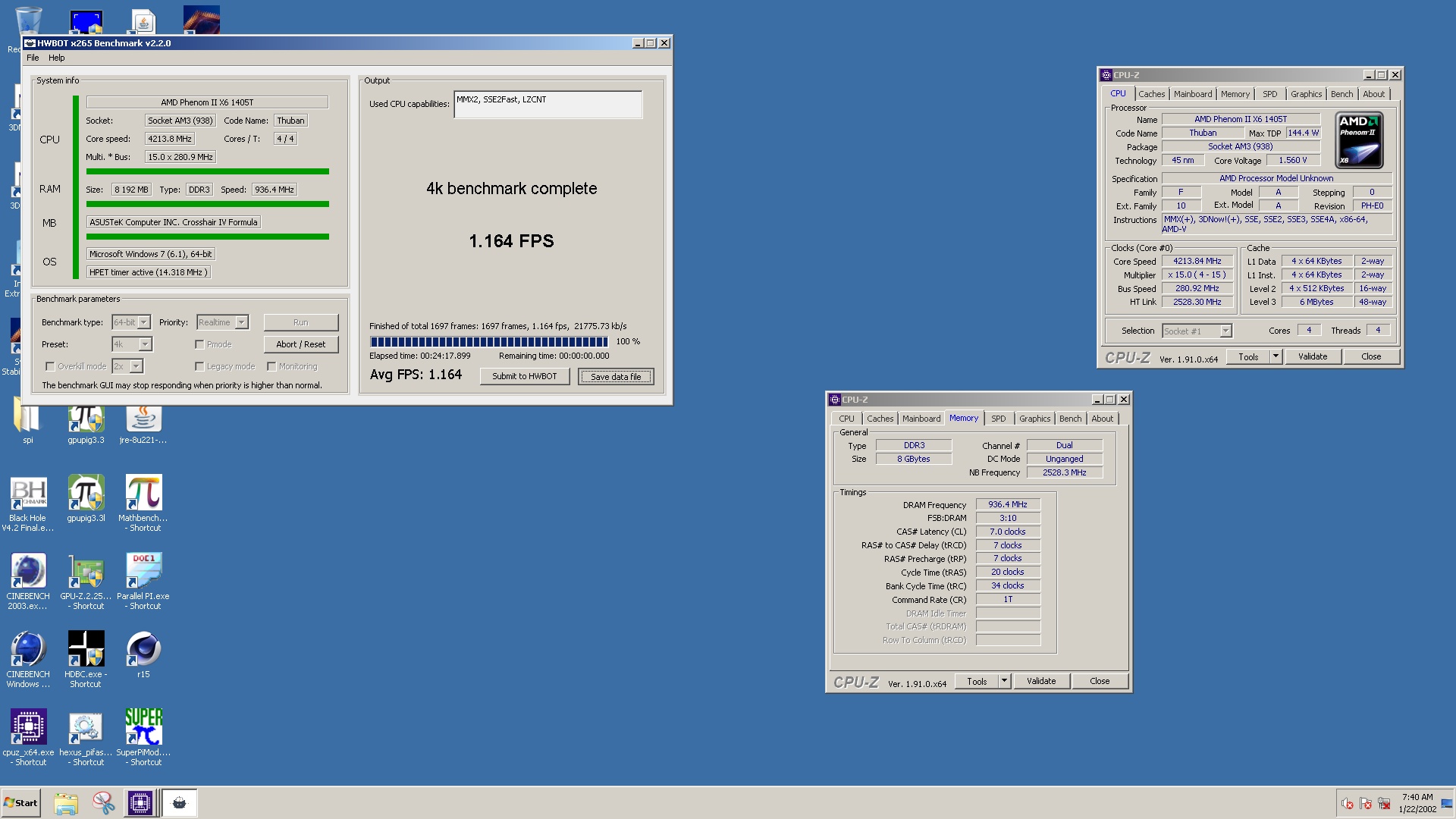Expand the Overkill 2x multiplier dropdown
Viewport: 1456px width, 819px height.
click(x=136, y=366)
